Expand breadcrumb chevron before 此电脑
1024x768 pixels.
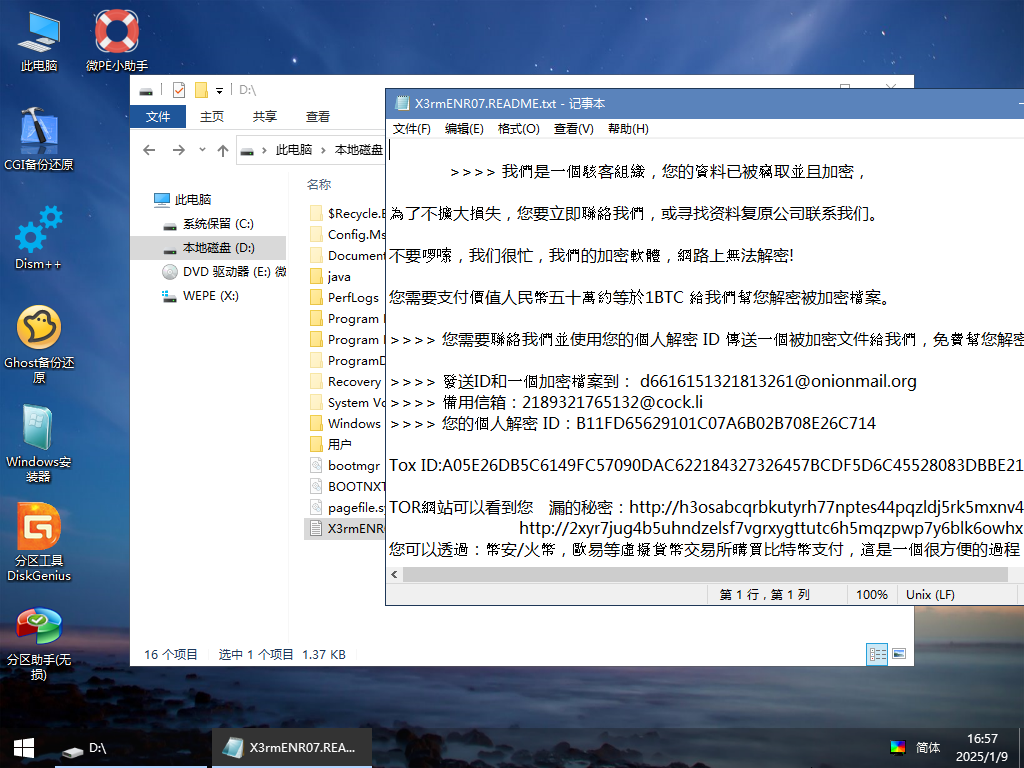click(264, 150)
